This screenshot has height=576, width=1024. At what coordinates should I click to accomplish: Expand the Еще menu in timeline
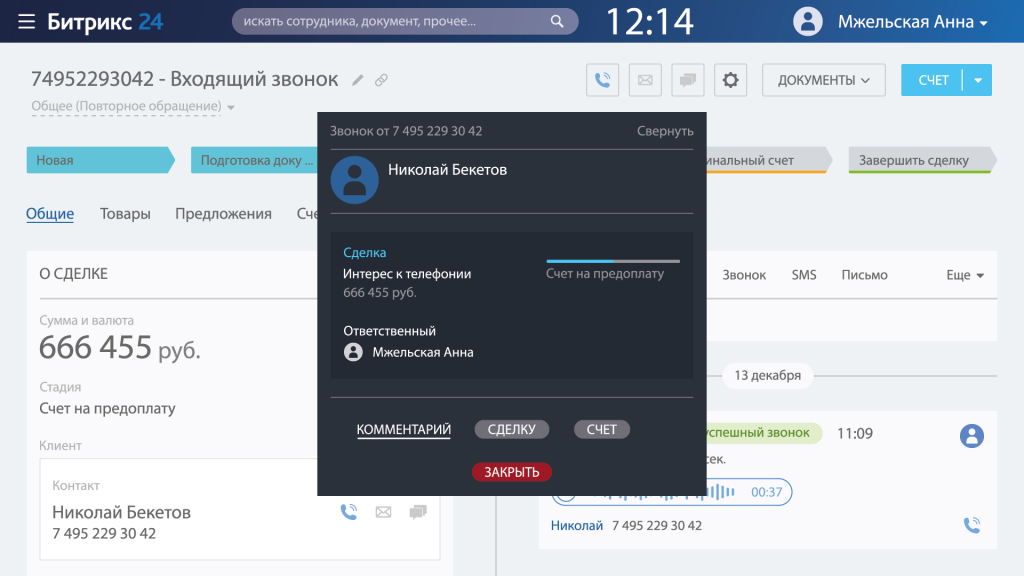point(965,275)
